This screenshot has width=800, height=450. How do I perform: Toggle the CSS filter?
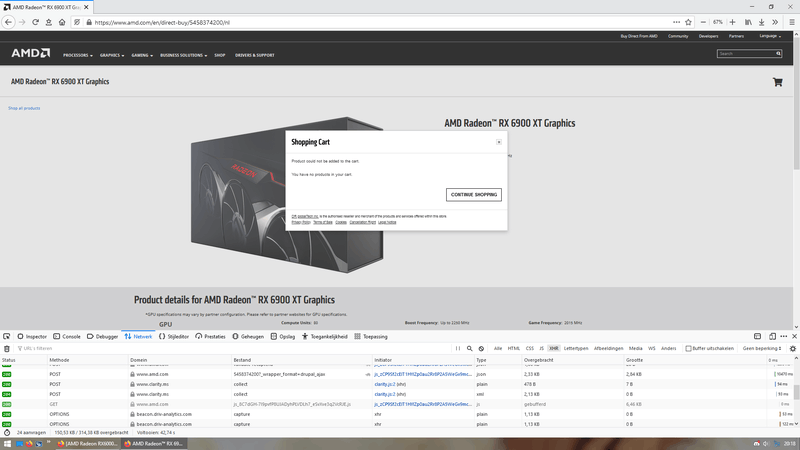(530, 348)
